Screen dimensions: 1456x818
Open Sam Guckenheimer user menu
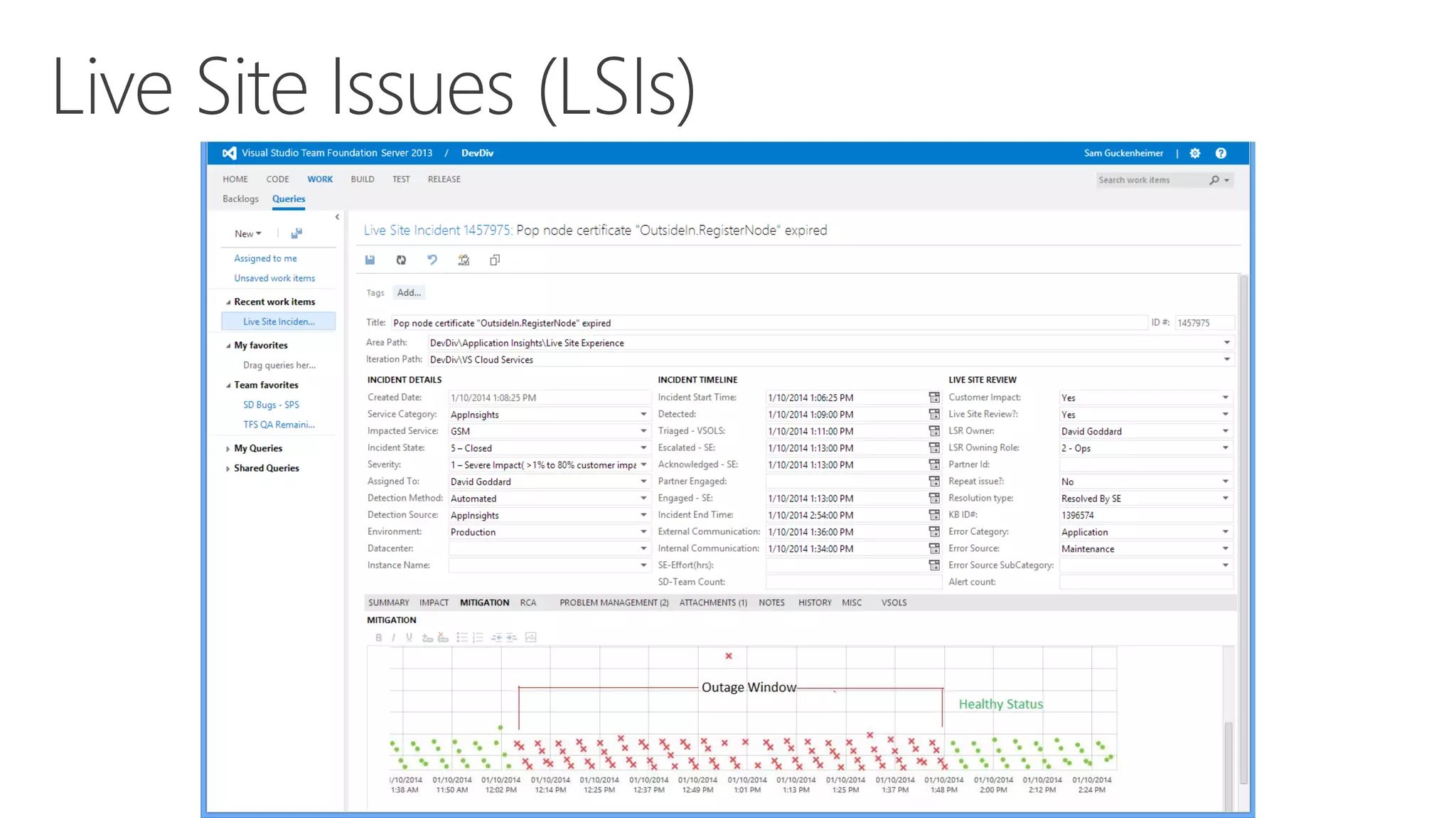click(x=1123, y=153)
